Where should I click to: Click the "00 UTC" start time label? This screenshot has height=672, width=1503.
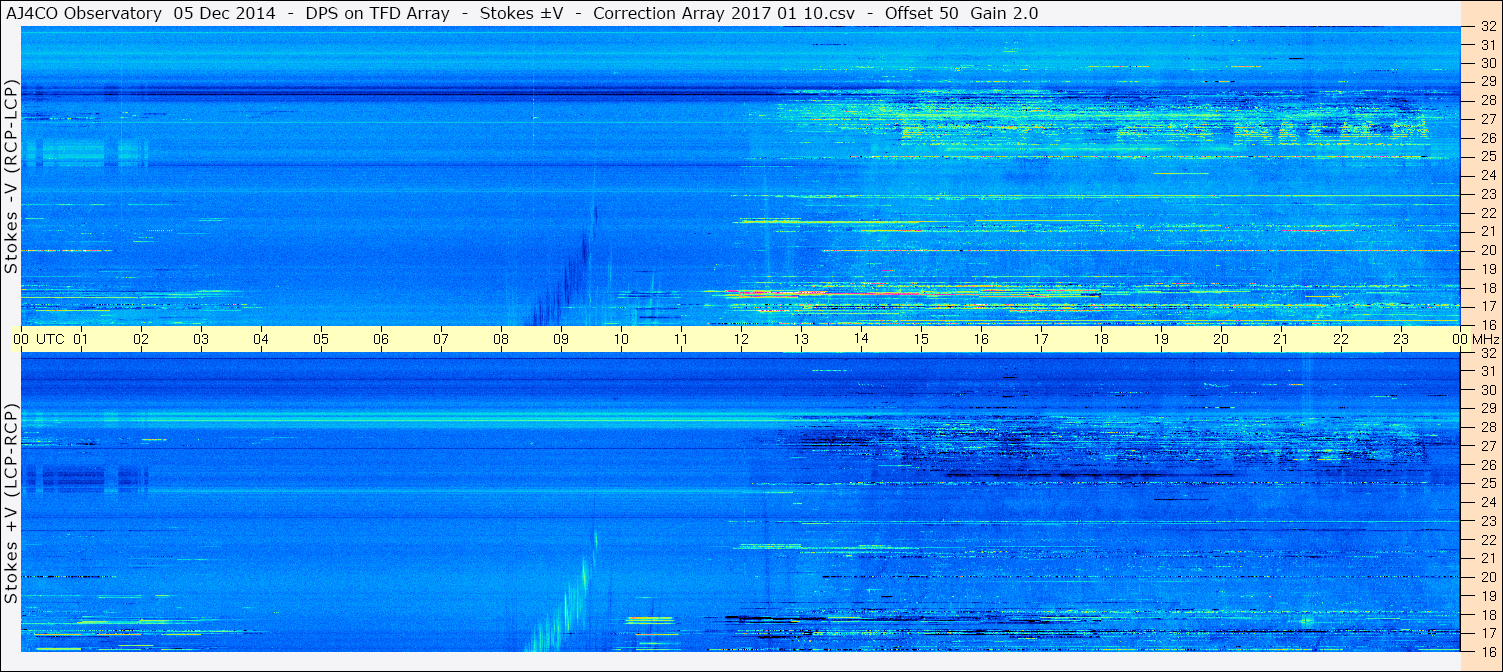[x=39, y=339]
